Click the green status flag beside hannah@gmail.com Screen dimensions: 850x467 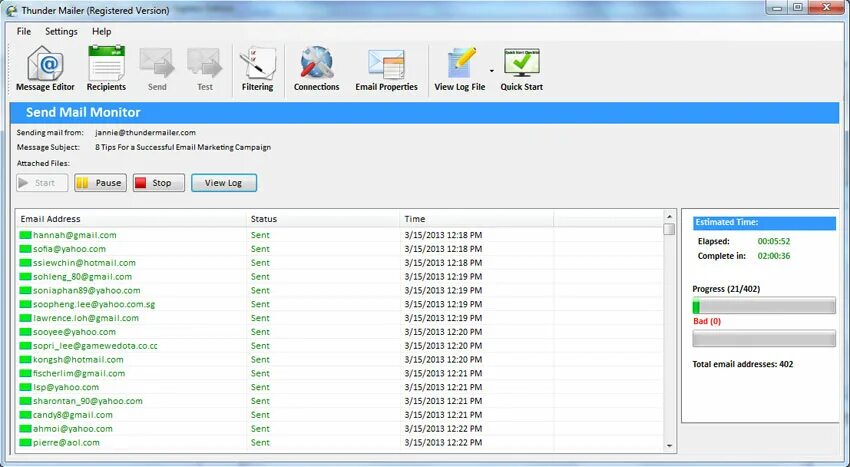(x=25, y=235)
